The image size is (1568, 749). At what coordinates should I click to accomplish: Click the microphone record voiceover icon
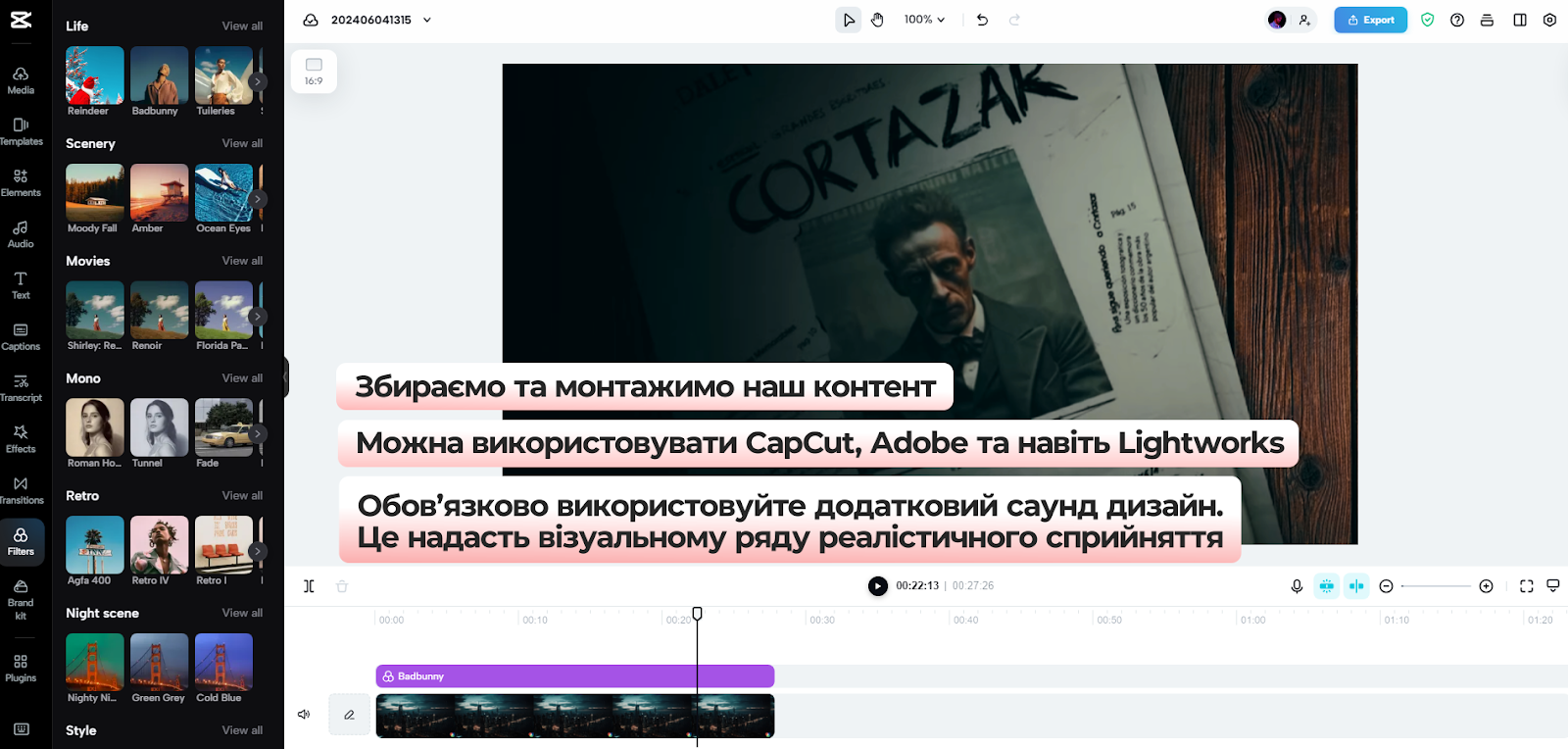pos(1297,586)
